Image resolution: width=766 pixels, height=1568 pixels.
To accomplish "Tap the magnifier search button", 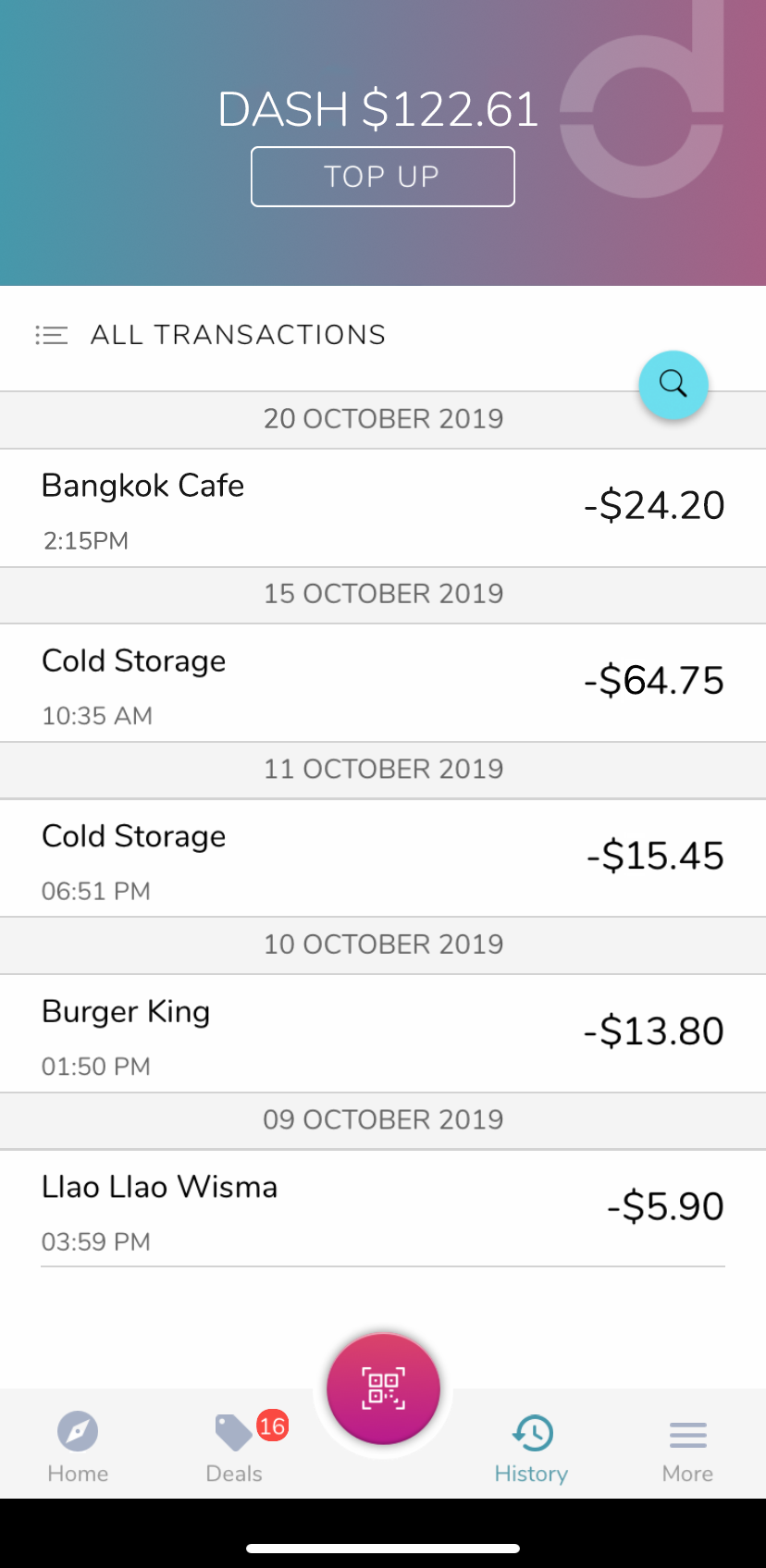I will (x=673, y=385).
